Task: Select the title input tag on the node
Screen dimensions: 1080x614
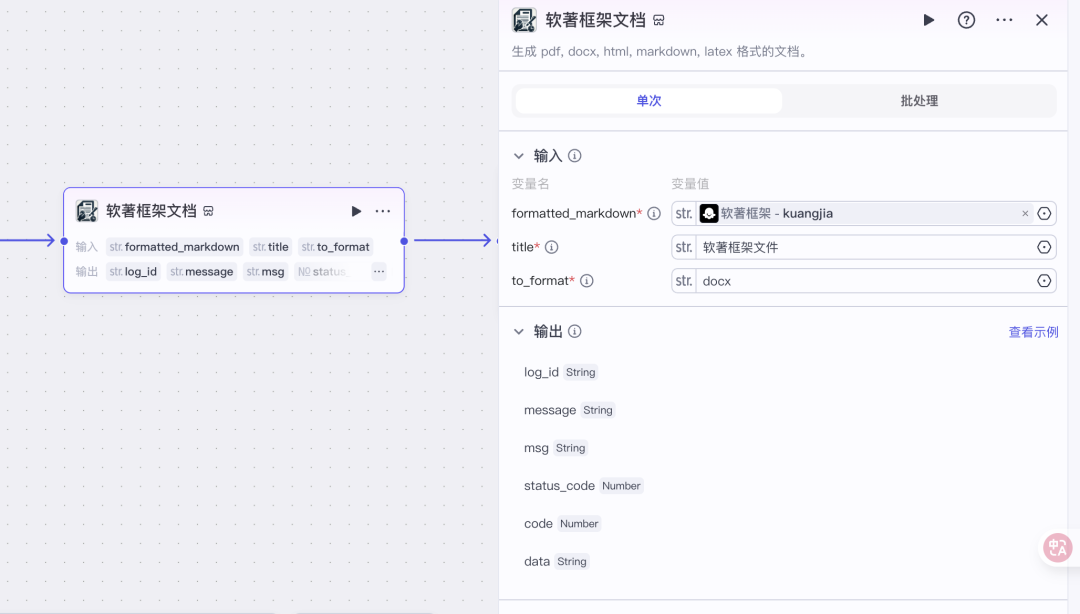Action: point(271,247)
